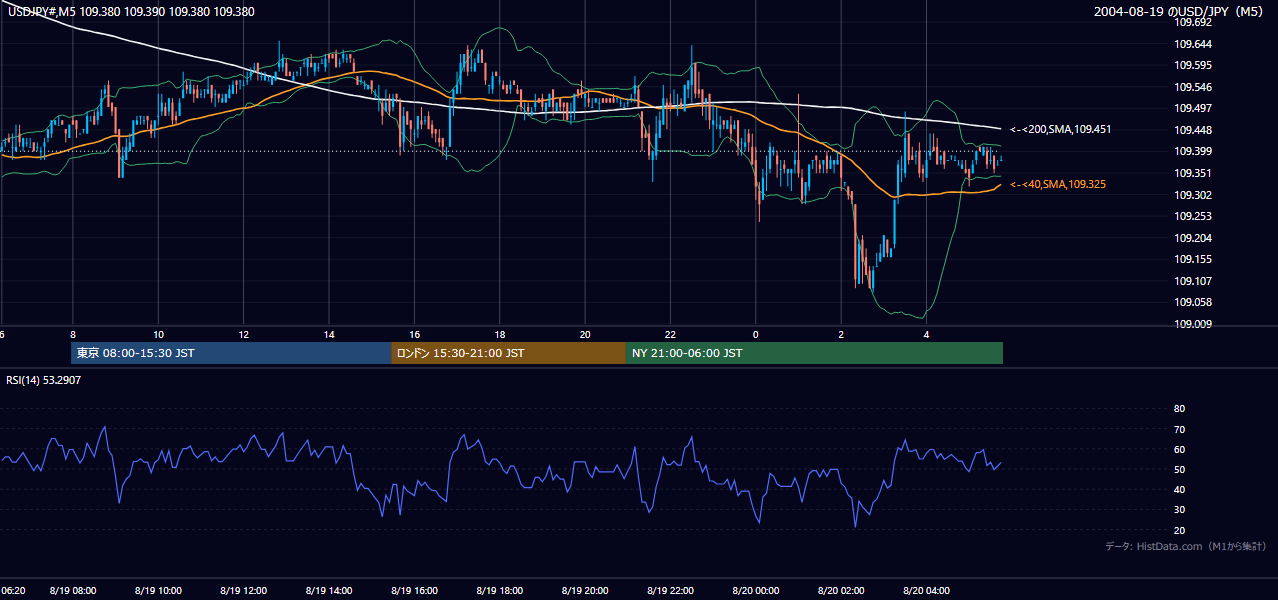This screenshot has height=600, width=1278.
Task: Click the 109.155 price axis label
Action: tap(1192, 259)
